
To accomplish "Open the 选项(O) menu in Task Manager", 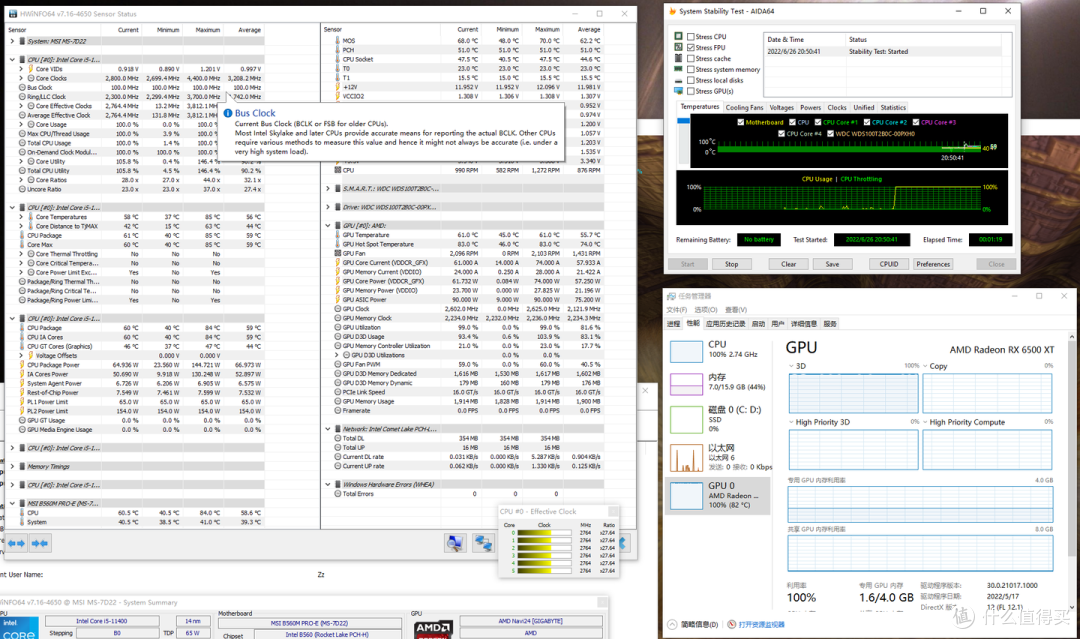I will 706,310.
